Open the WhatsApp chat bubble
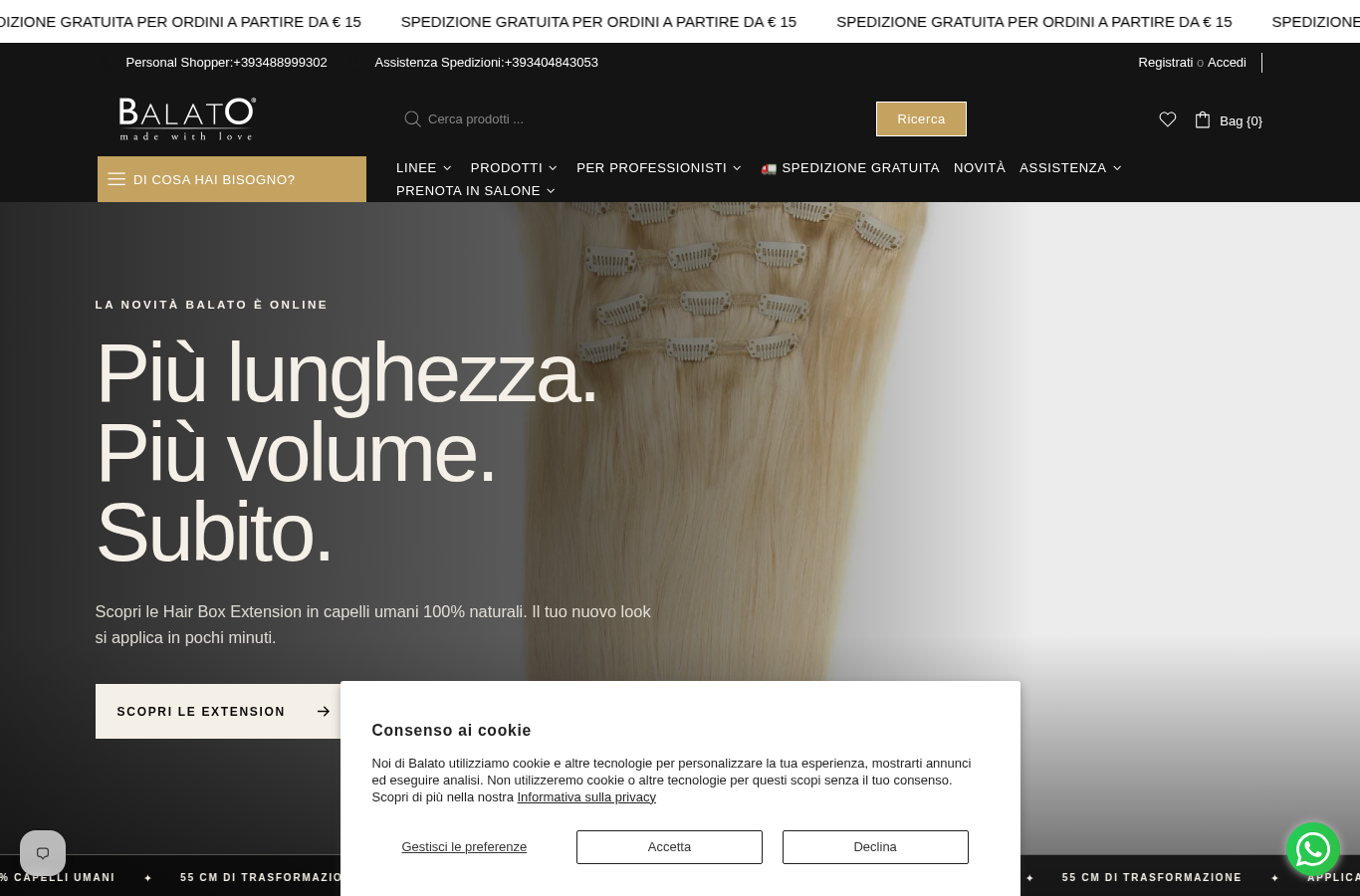Viewport: 1360px width, 896px height. point(1313,849)
